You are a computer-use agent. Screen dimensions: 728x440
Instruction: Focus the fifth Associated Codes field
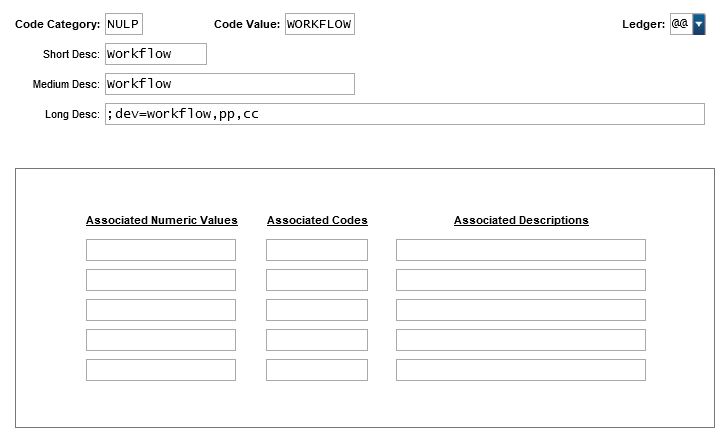pos(317,370)
